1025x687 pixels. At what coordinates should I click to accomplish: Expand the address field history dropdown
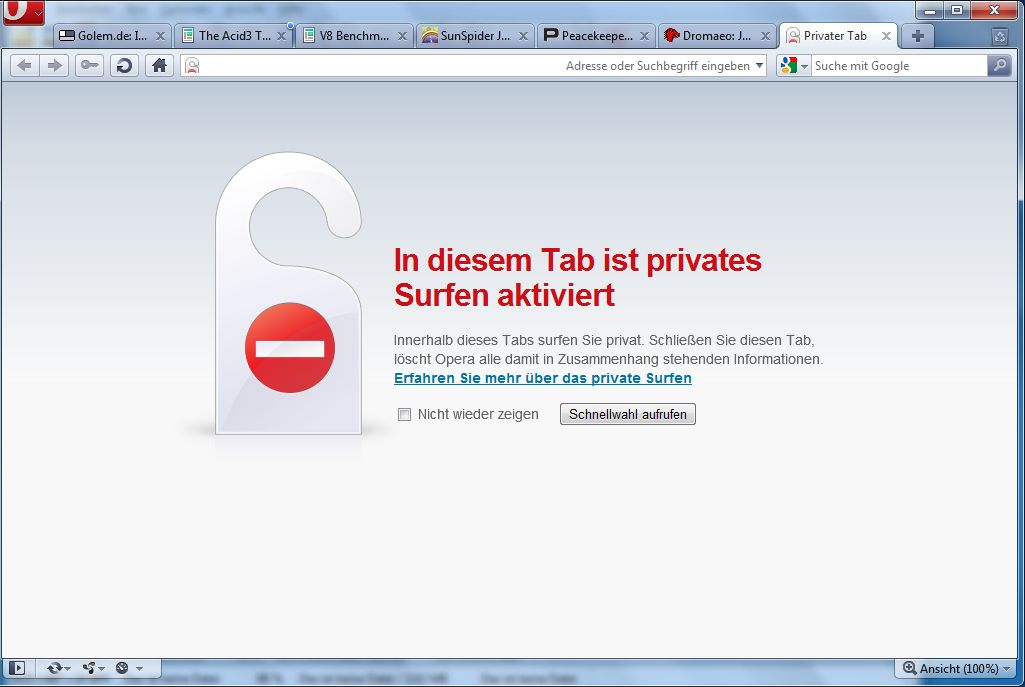(760, 65)
